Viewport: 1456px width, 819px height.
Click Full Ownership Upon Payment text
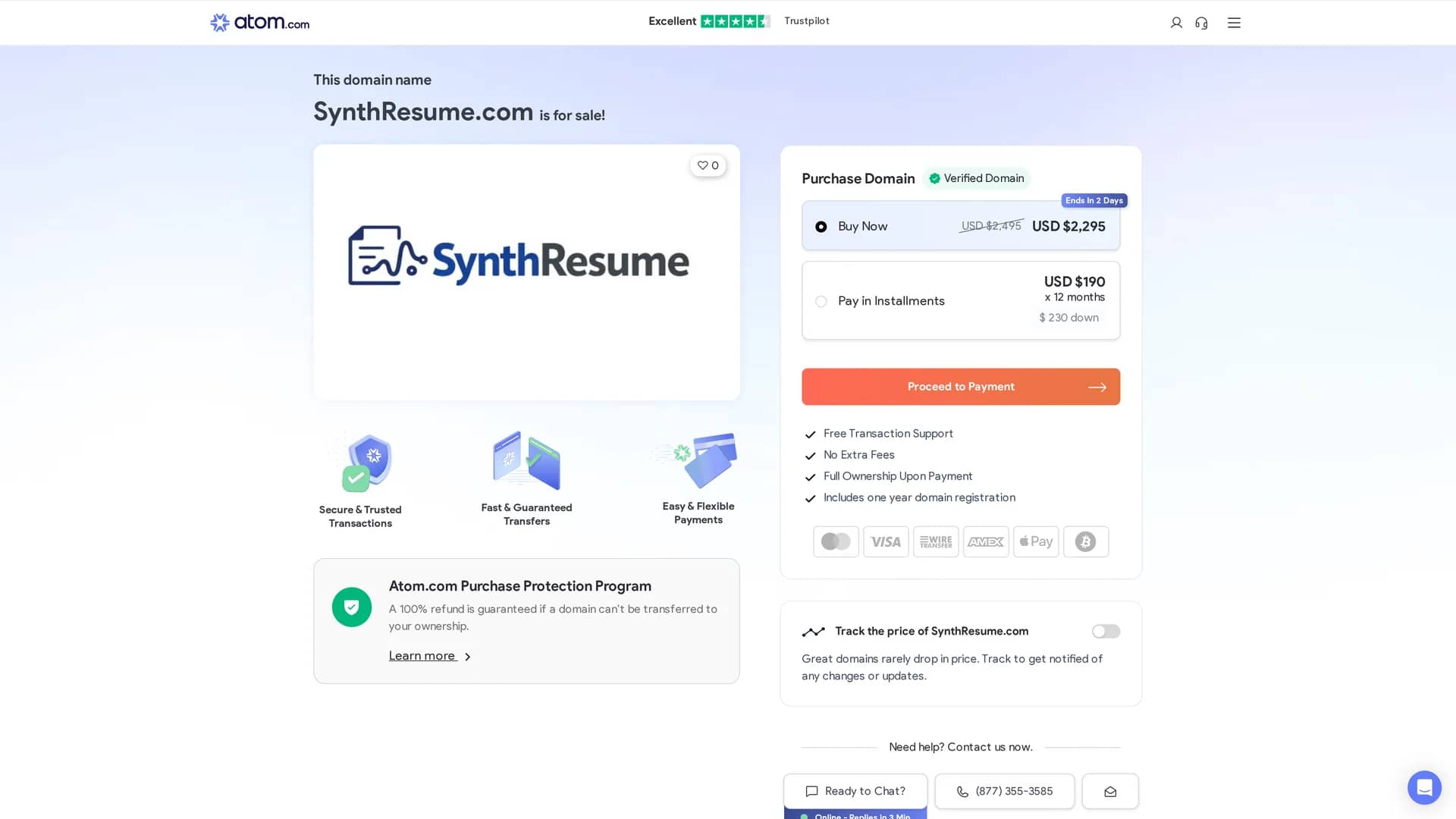tap(898, 476)
